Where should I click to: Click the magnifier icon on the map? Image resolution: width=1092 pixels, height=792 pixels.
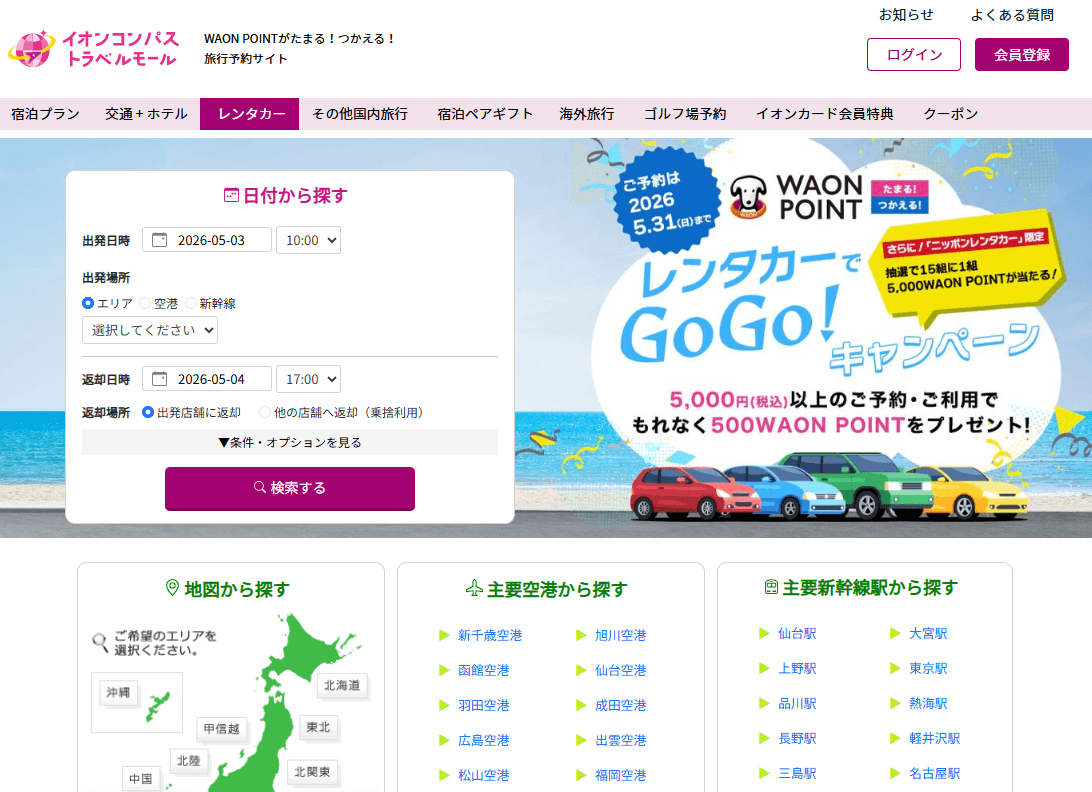pyautogui.click(x=100, y=642)
